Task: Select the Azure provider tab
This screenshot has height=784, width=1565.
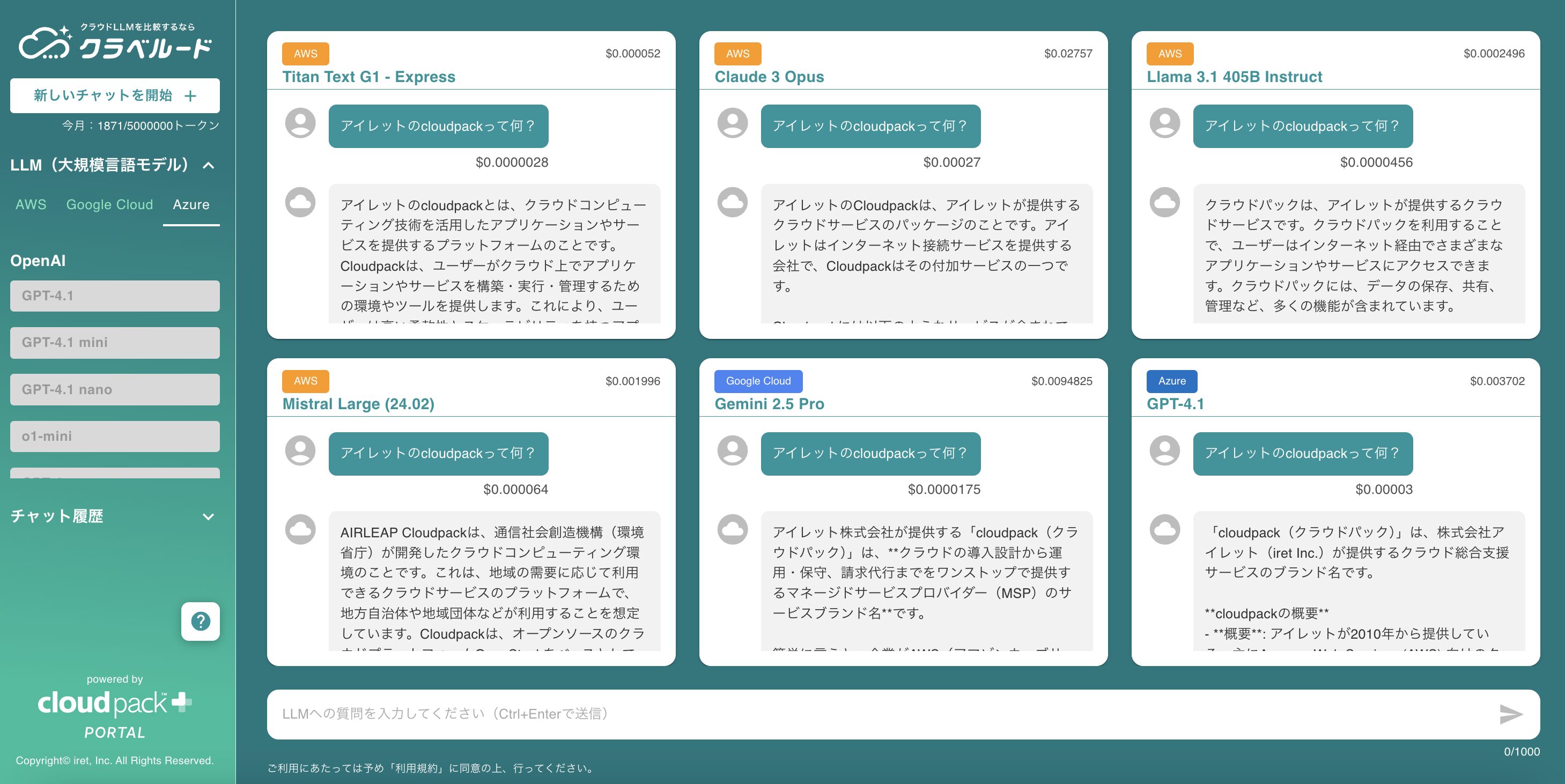Action: [191, 205]
